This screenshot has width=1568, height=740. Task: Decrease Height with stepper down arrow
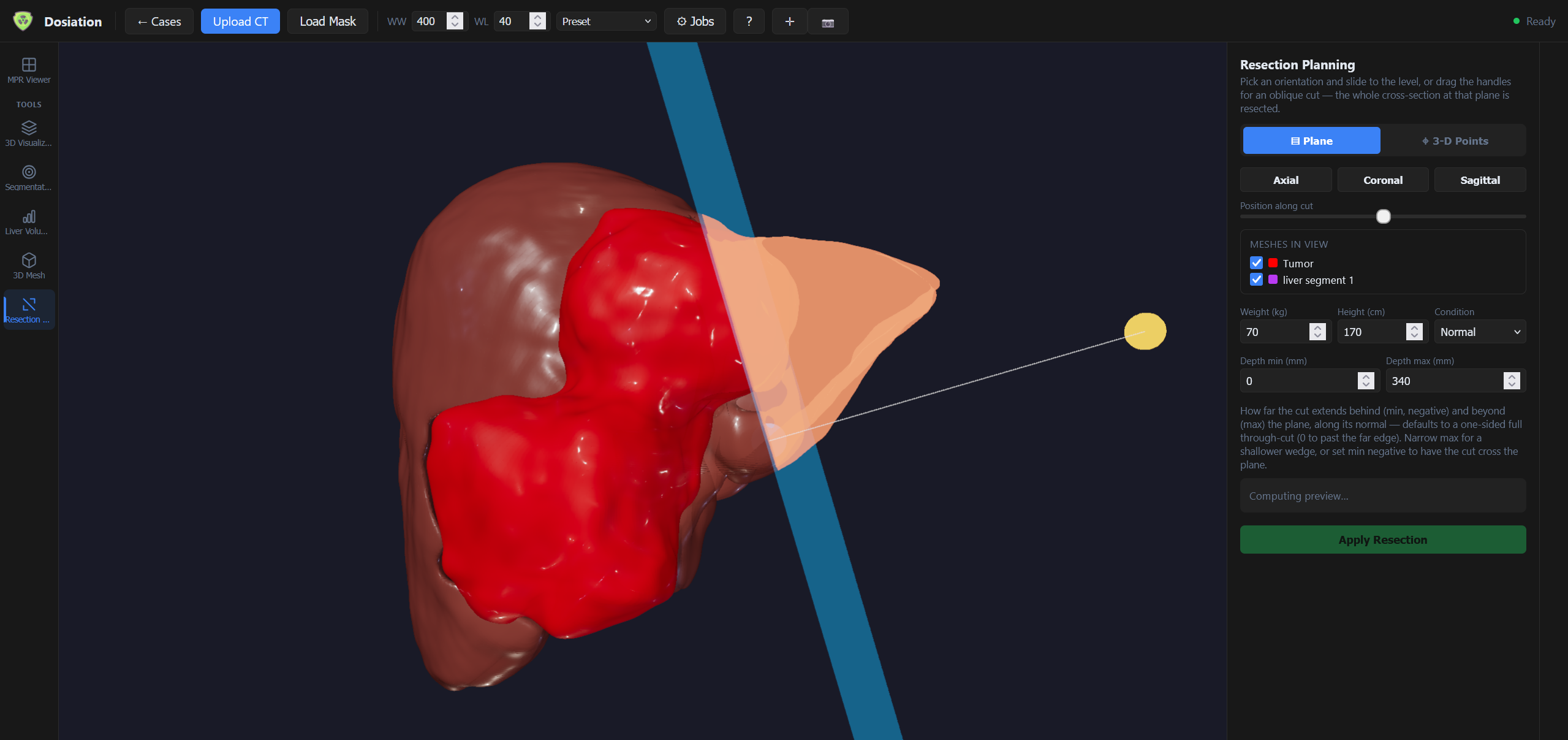pyautogui.click(x=1414, y=336)
